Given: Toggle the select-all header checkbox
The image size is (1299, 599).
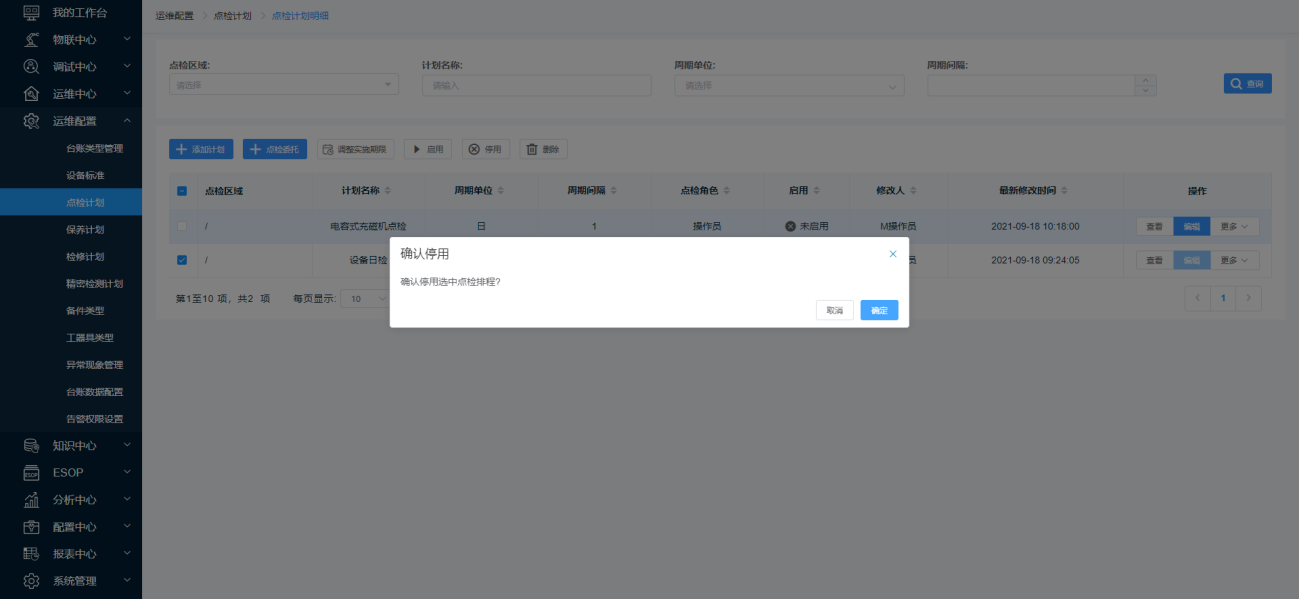Looking at the screenshot, I should (x=181, y=191).
